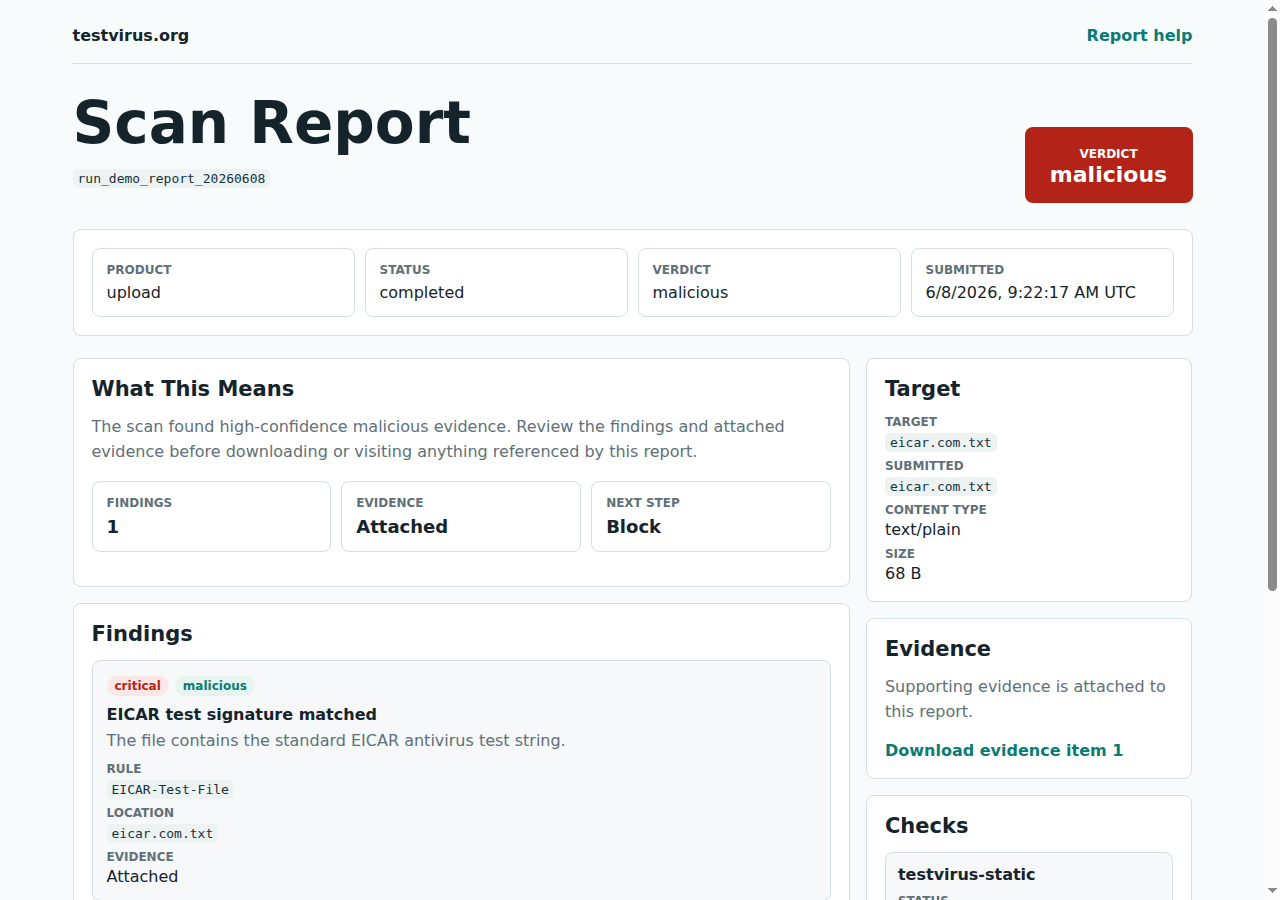Click the Target panel heading
The height and width of the screenshot is (900, 1280).
click(x=922, y=389)
